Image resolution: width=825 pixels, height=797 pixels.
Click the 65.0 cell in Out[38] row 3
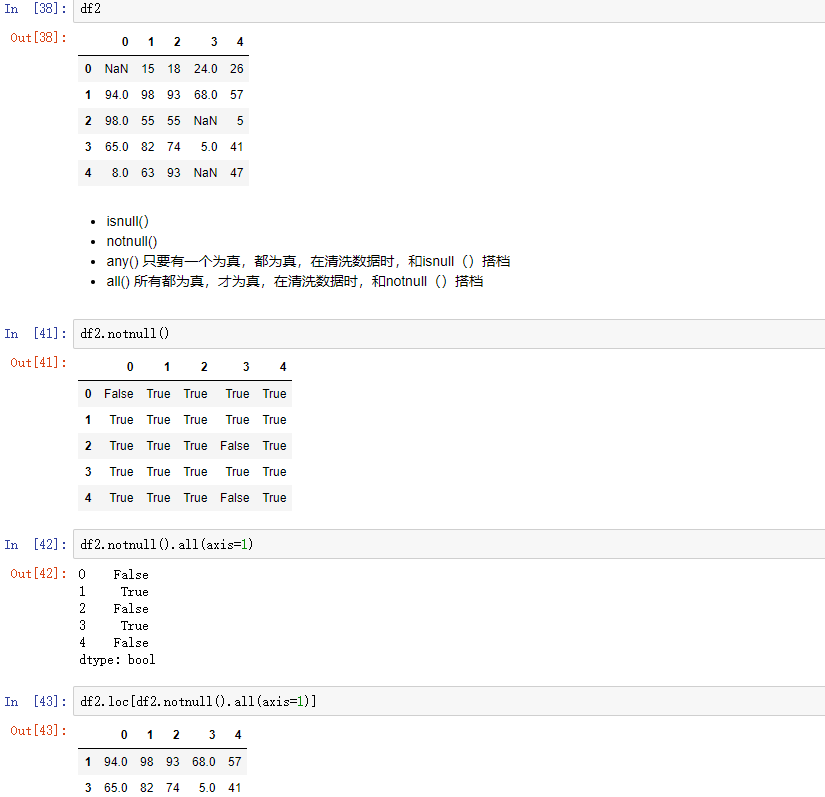coord(116,147)
